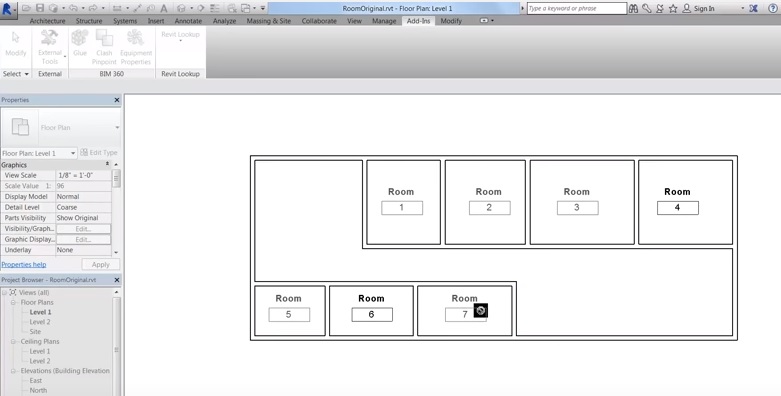Open External Tools in the ribbon
The height and width of the screenshot is (396, 781).
[50, 47]
